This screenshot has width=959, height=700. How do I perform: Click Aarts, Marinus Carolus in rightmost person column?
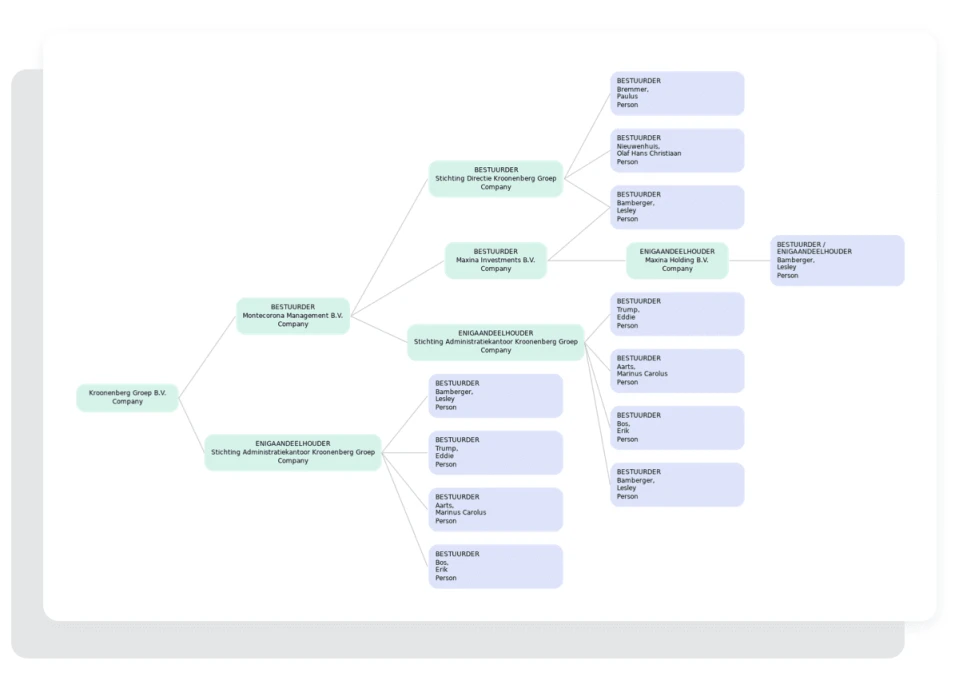pyautogui.click(x=677, y=371)
